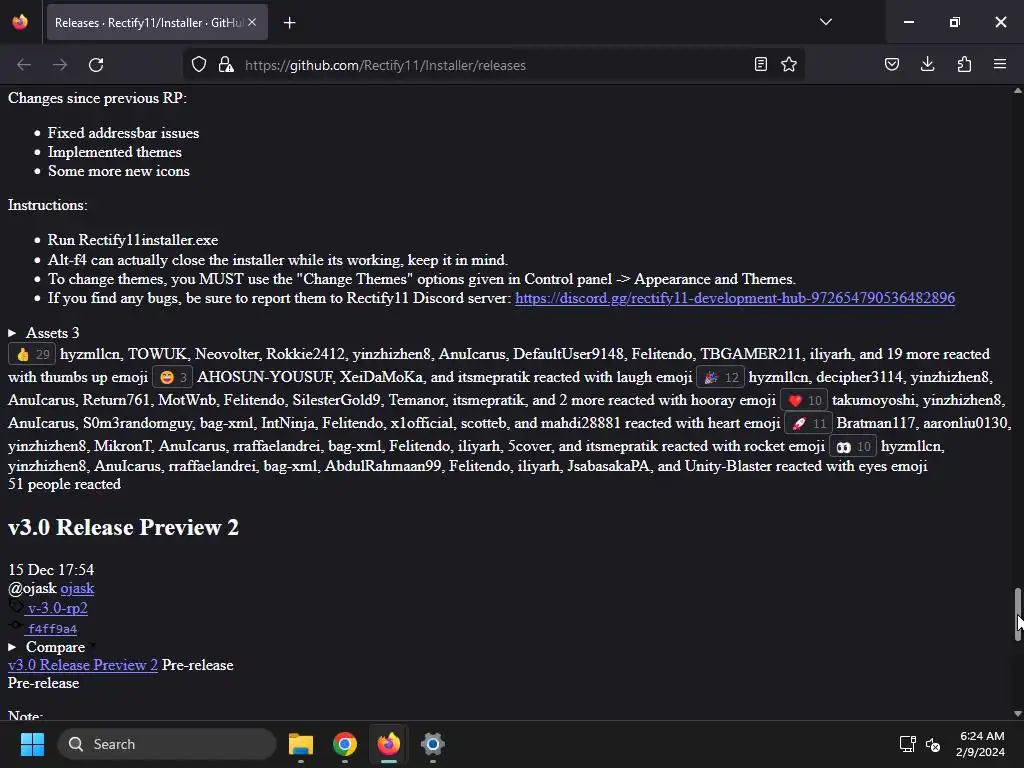The width and height of the screenshot is (1024, 768).
Task: Open commit f4ff9a4 link
Action: click(52, 629)
